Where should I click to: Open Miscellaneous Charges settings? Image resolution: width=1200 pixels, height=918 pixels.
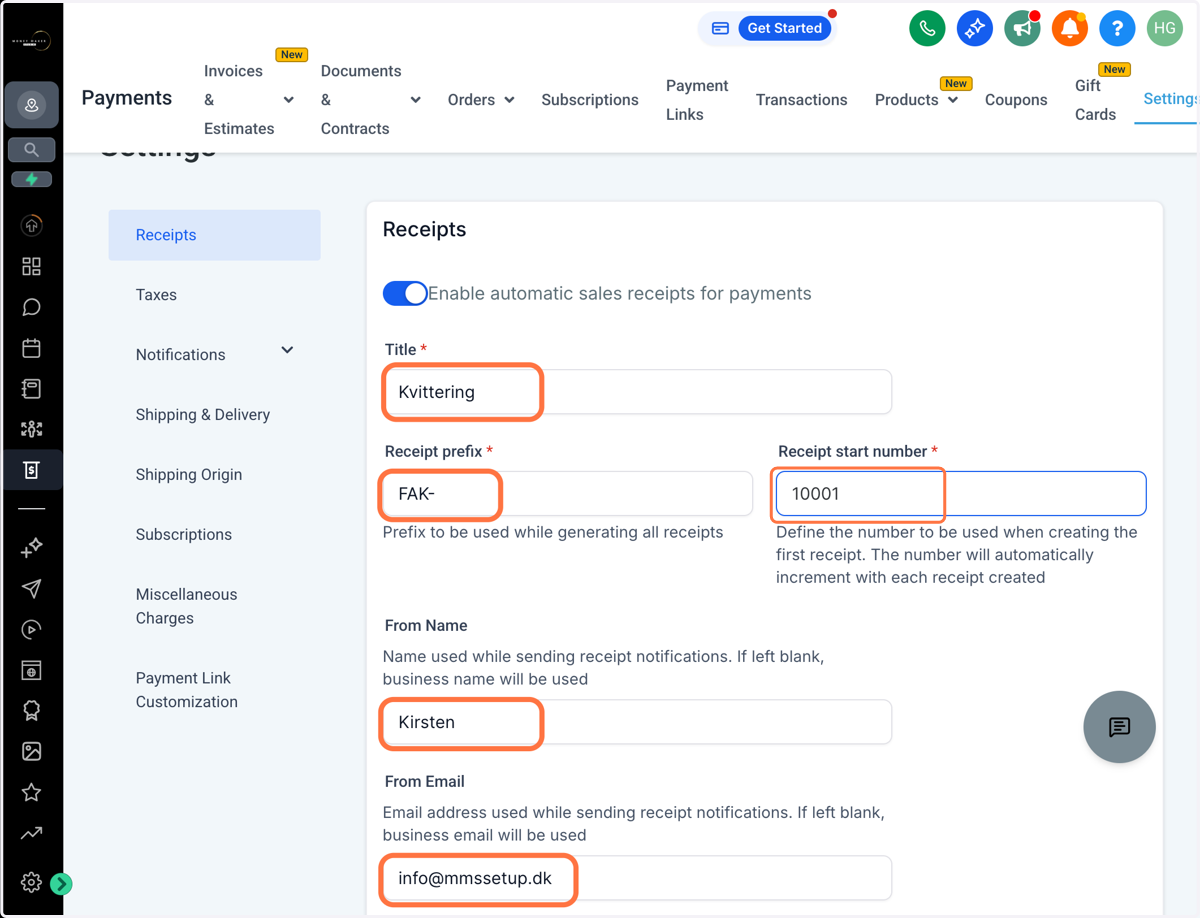click(x=187, y=606)
